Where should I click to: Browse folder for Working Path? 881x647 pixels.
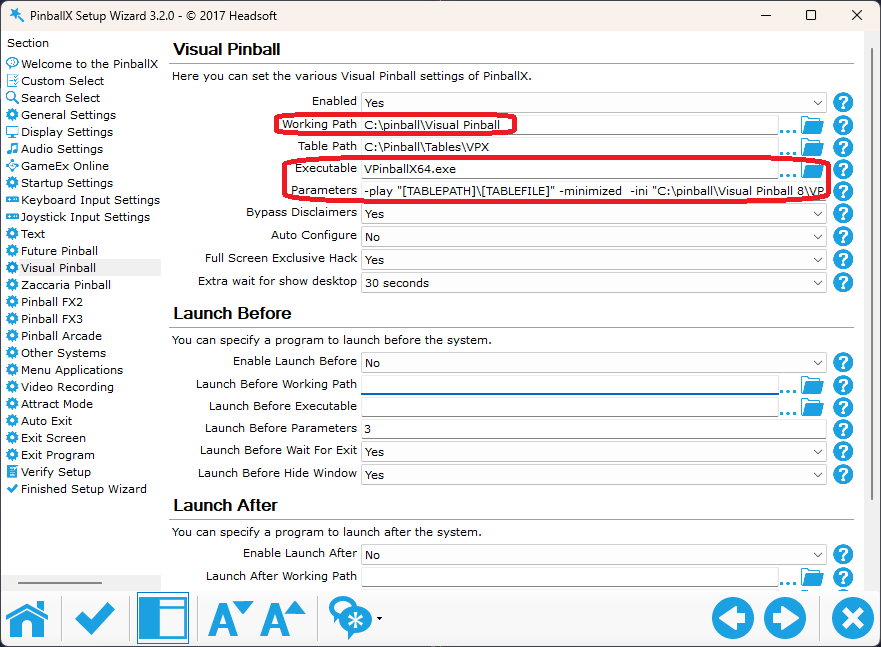tap(812, 125)
